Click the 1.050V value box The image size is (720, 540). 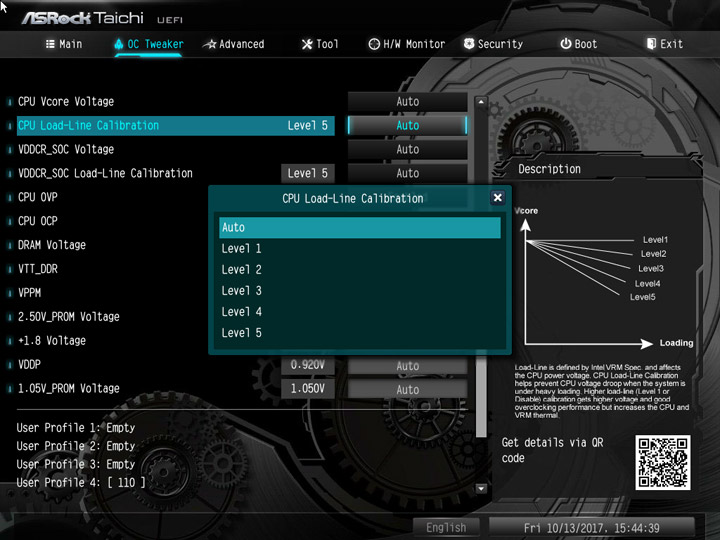[x=308, y=389]
